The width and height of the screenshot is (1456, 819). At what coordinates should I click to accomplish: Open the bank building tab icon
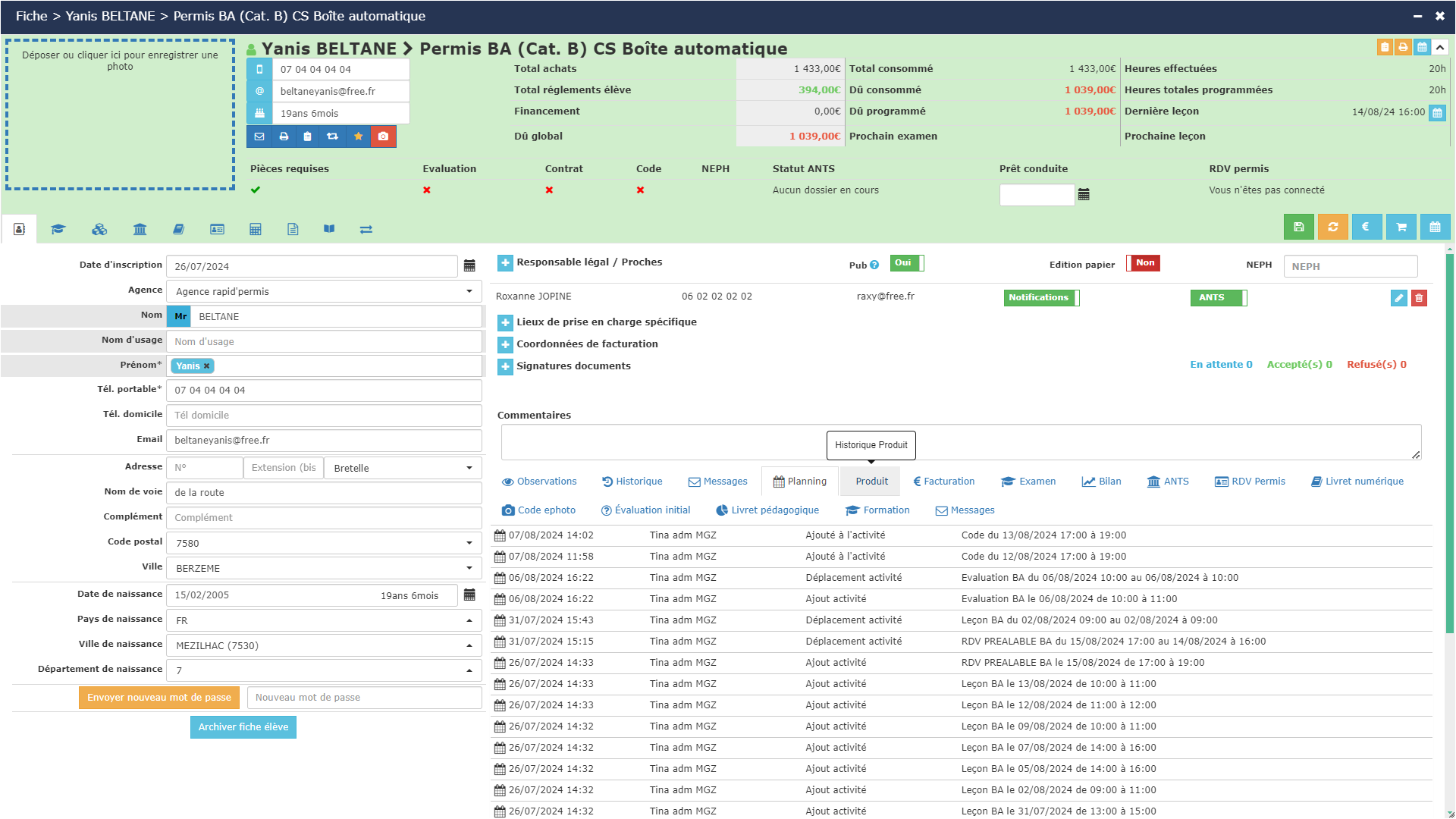click(140, 229)
